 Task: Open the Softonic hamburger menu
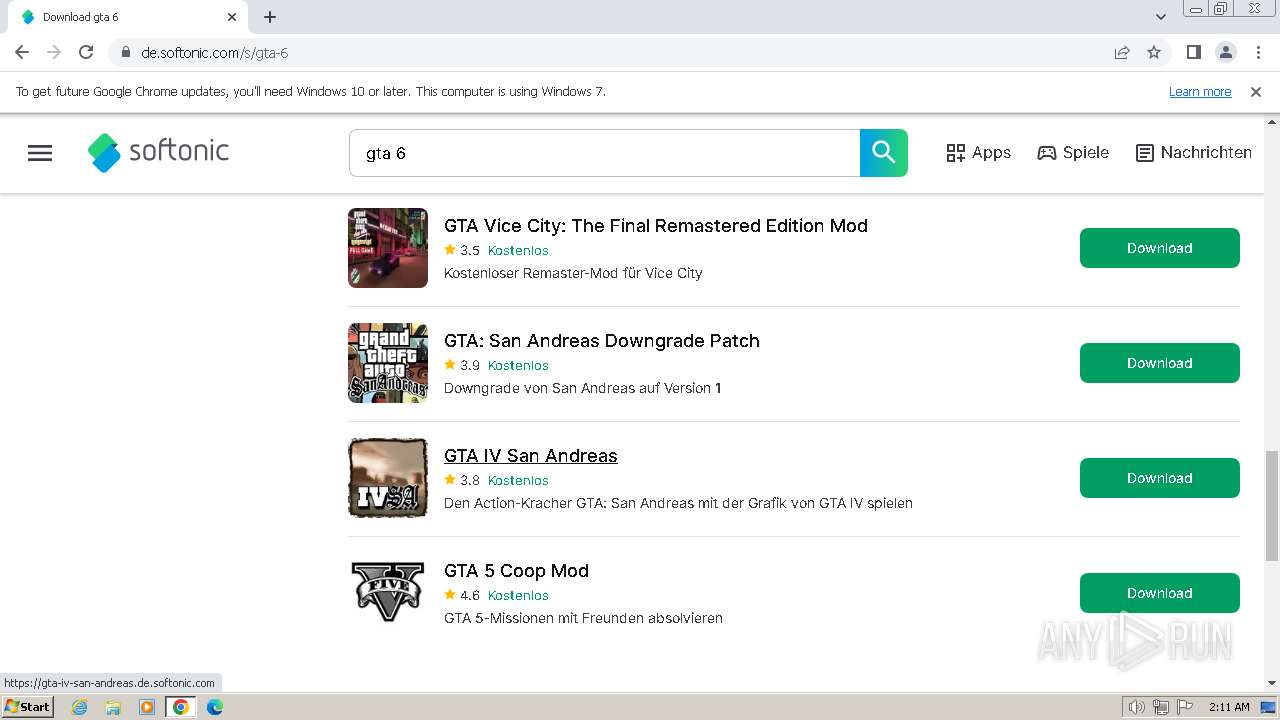40,153
